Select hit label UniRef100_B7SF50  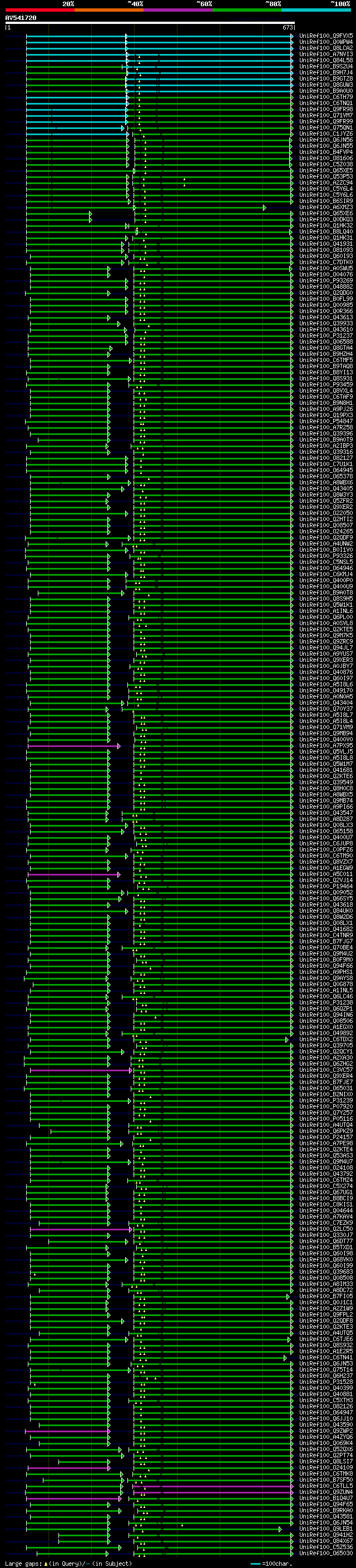coord(326,1480)
